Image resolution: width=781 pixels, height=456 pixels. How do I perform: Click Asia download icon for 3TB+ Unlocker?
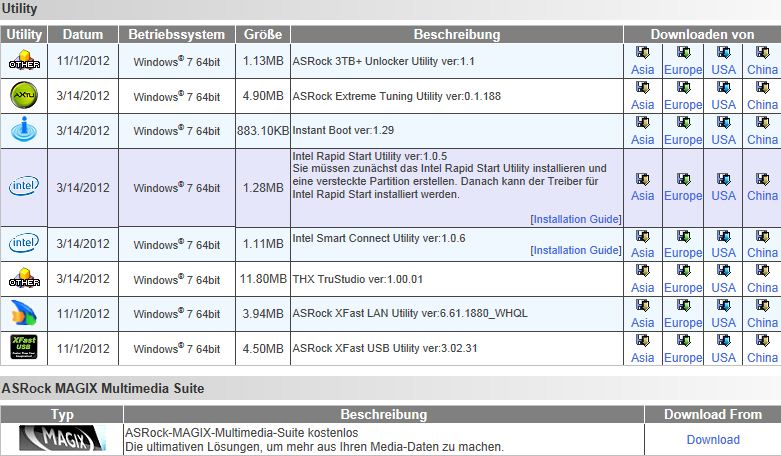click(x=643, y=52)
